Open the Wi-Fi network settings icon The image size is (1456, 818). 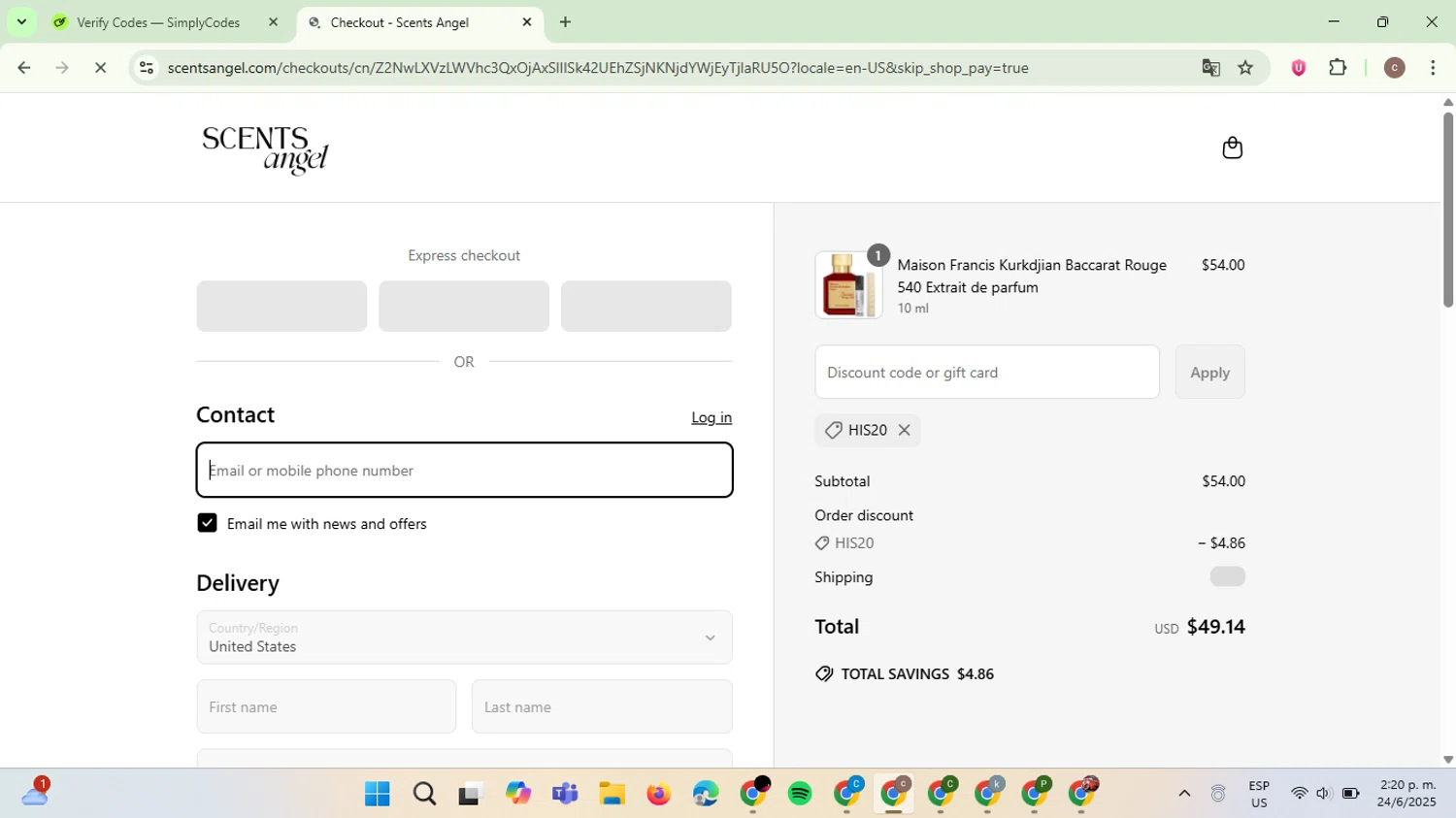pyautogui.click(x=1299, y=794)
